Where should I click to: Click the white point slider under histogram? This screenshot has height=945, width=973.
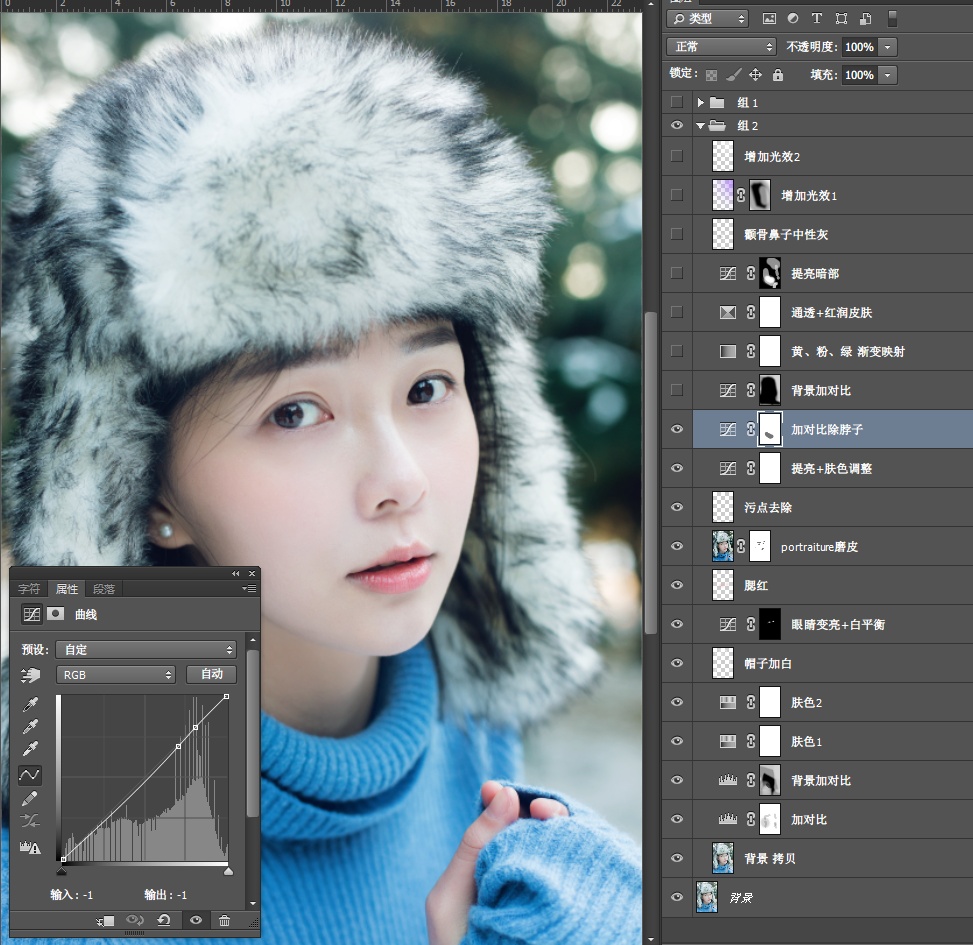tap(228, 871)
